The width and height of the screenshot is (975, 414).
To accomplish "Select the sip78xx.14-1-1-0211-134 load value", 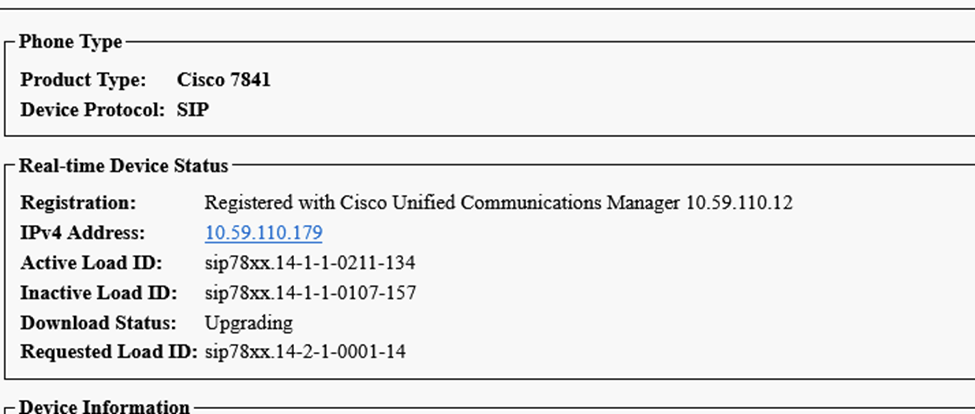I will pyautogui.click(x=310, y=263).
